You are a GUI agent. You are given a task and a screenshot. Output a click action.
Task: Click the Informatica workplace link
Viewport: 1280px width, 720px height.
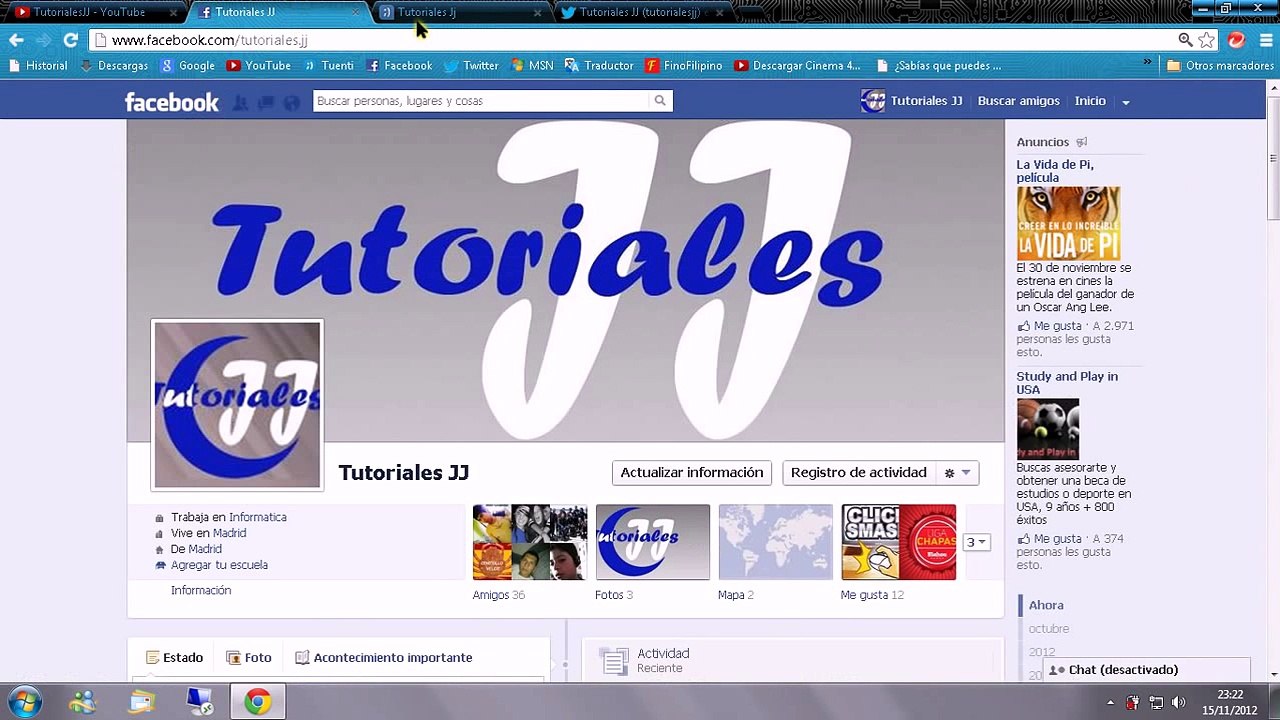(258, 517)
